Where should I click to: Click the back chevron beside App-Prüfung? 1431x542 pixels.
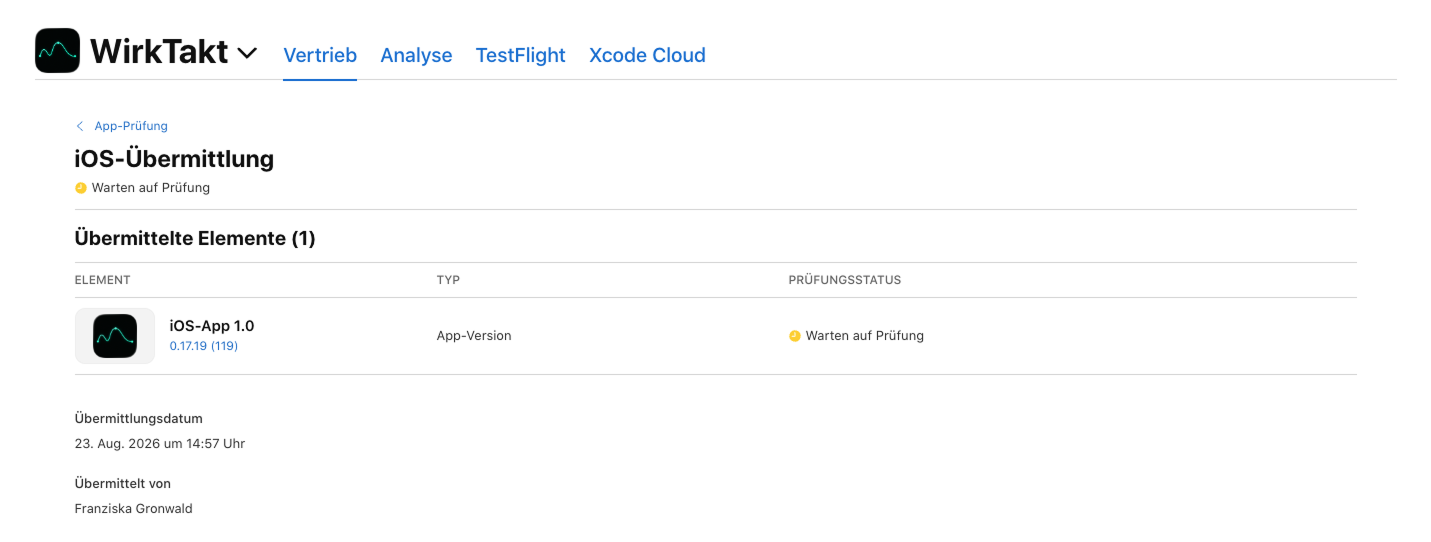[x=80, y=126]
